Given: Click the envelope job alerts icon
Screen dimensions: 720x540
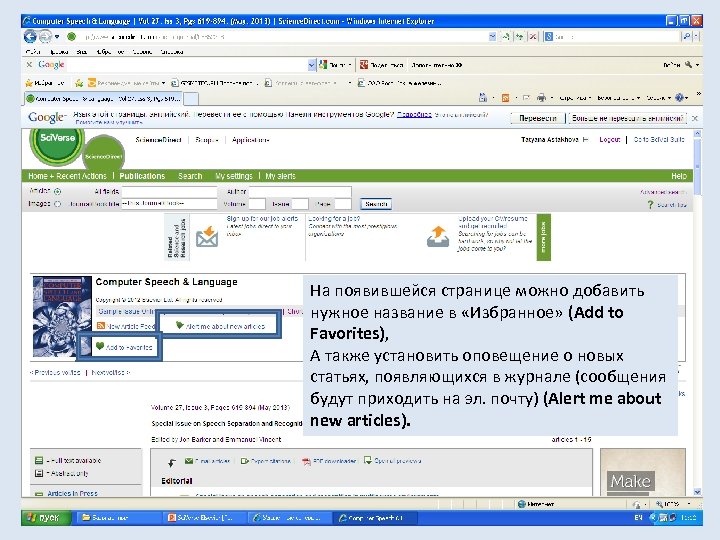Looking at the screenshot, I should 207,236.
